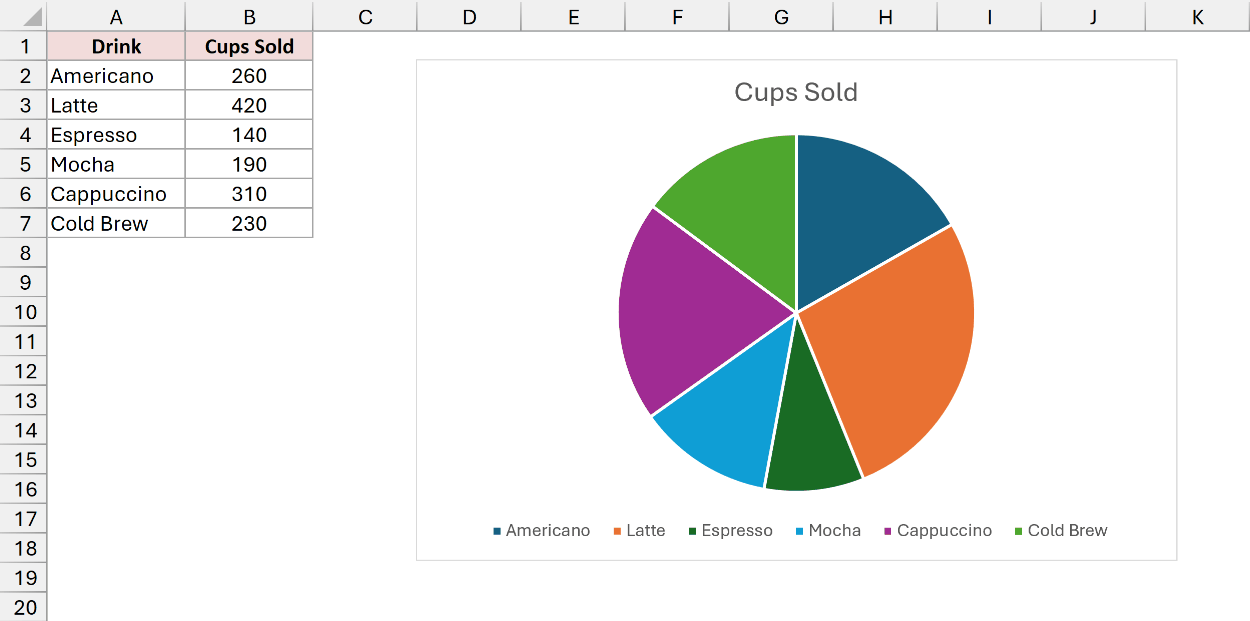Select the Cappuccino cell in column A
The width and height of the screenshot is (1250, 621).
click(116, 194)
